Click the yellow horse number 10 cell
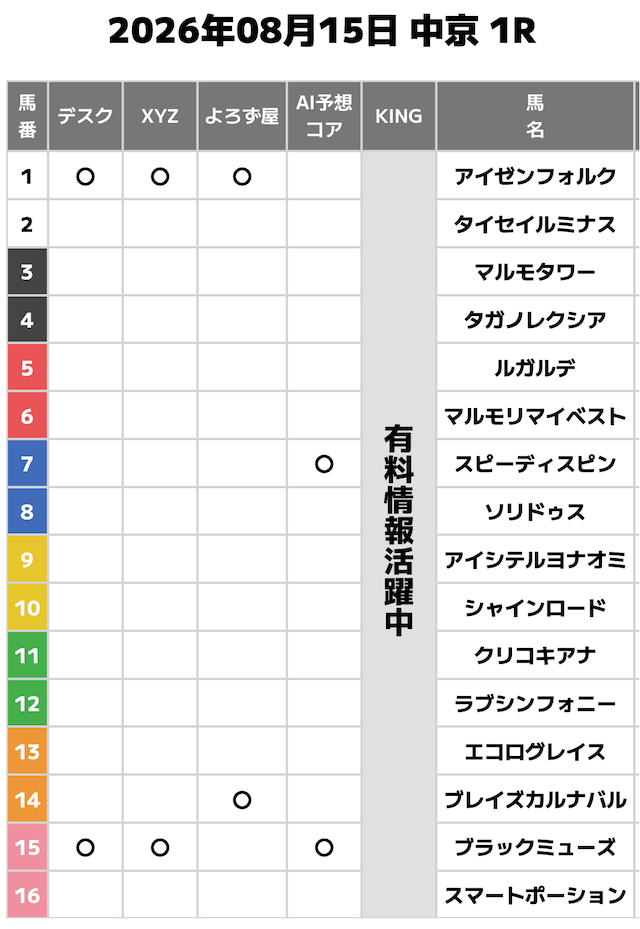This screenshot has height=929, width=640. 27,608
